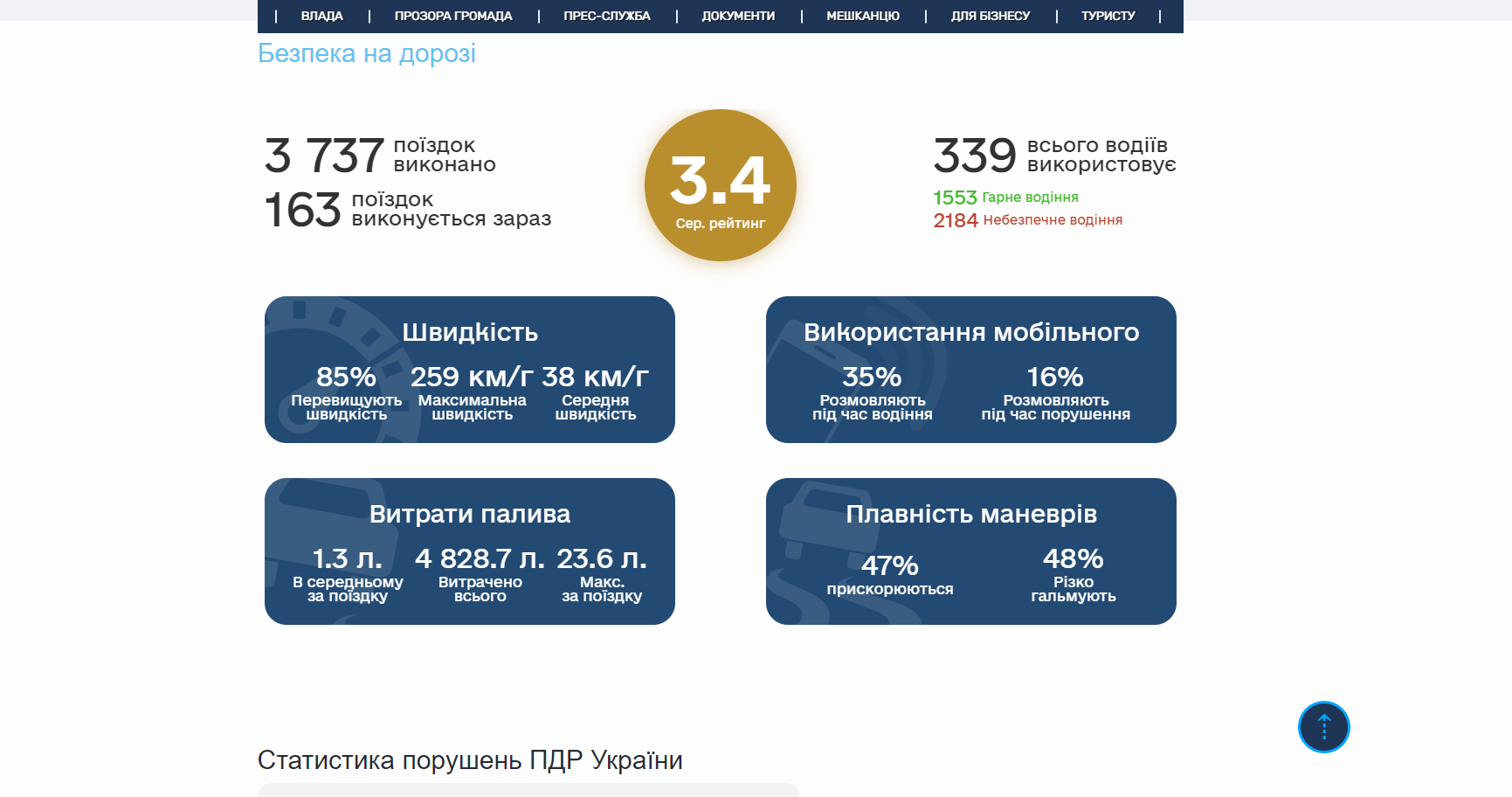Open the ТУРИСТУ navigation item
Screen dimensions: 1512x797
pos(1108,16)
